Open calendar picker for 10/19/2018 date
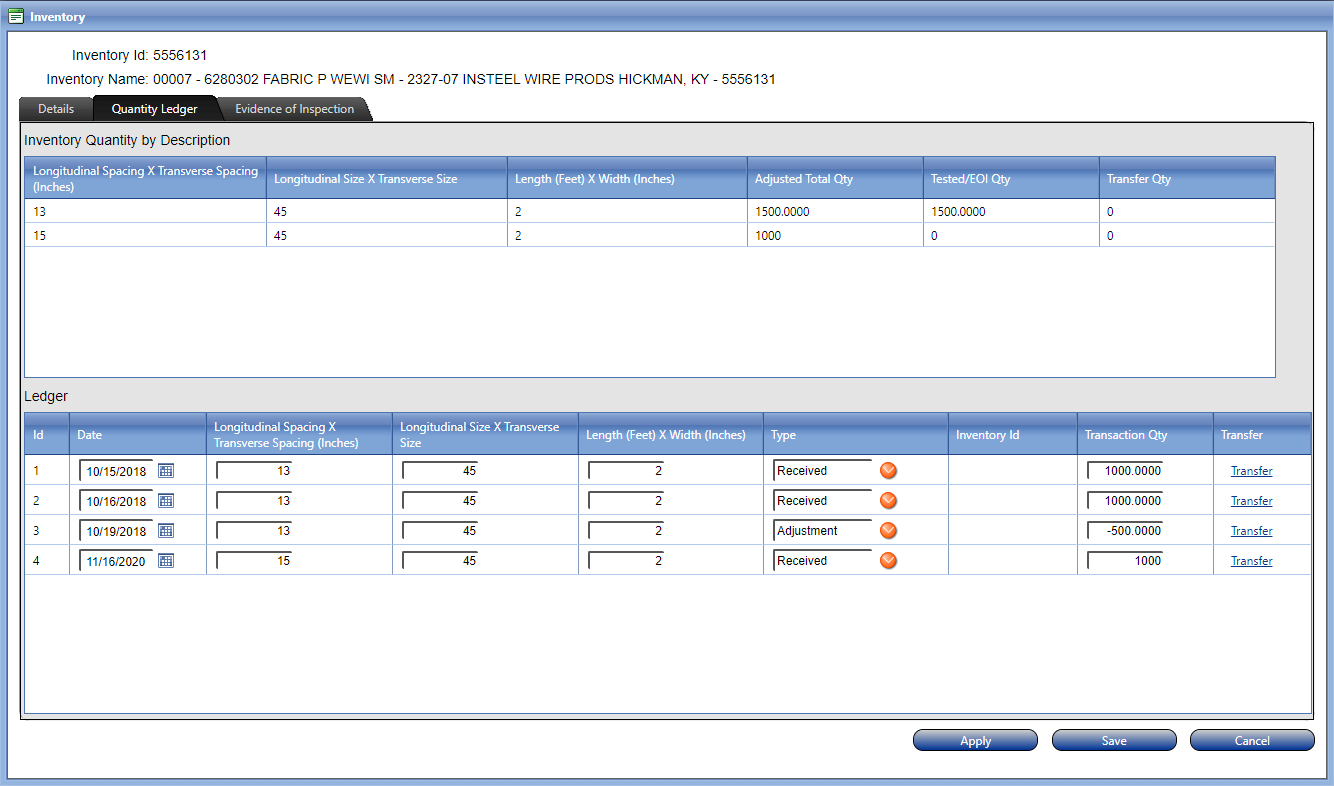Image resolution: width=1334 pixels, height=786 pixels. pyautogui.click(x=166, y=531)
